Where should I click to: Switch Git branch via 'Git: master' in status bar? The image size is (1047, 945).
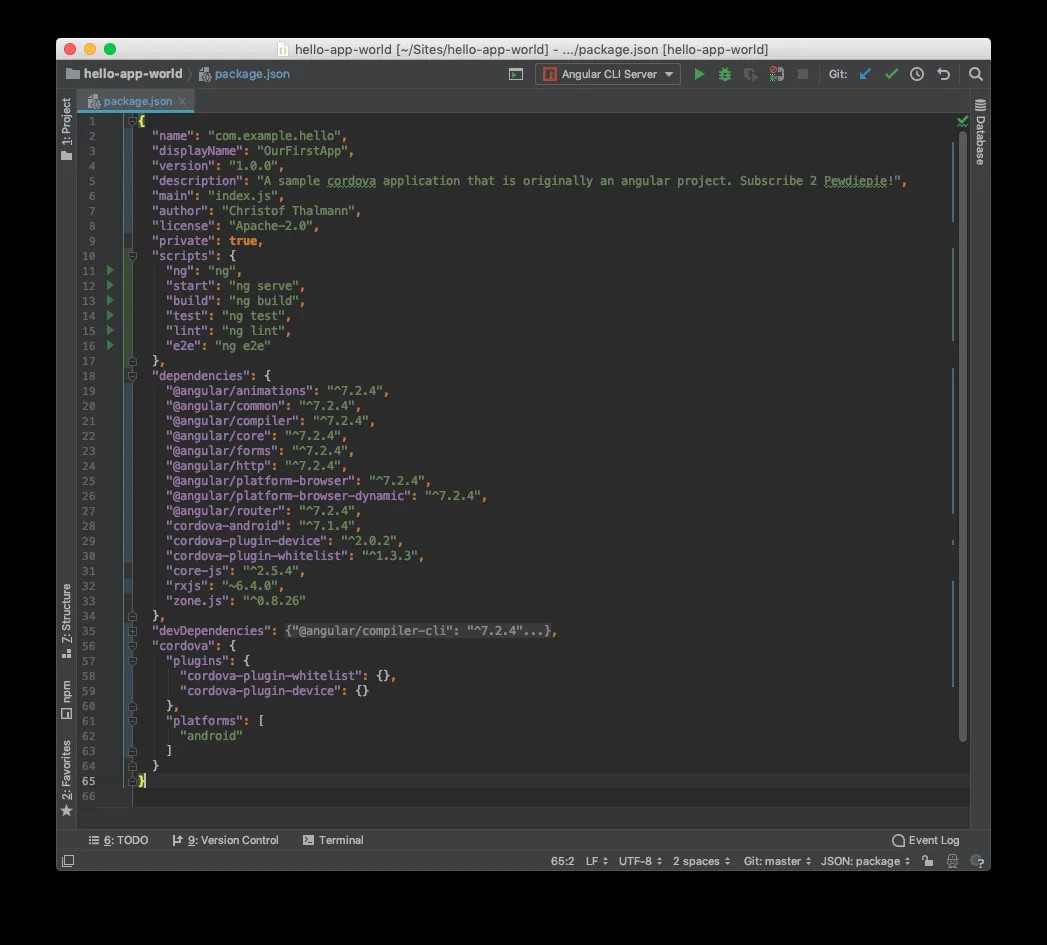tap(776, 861)
